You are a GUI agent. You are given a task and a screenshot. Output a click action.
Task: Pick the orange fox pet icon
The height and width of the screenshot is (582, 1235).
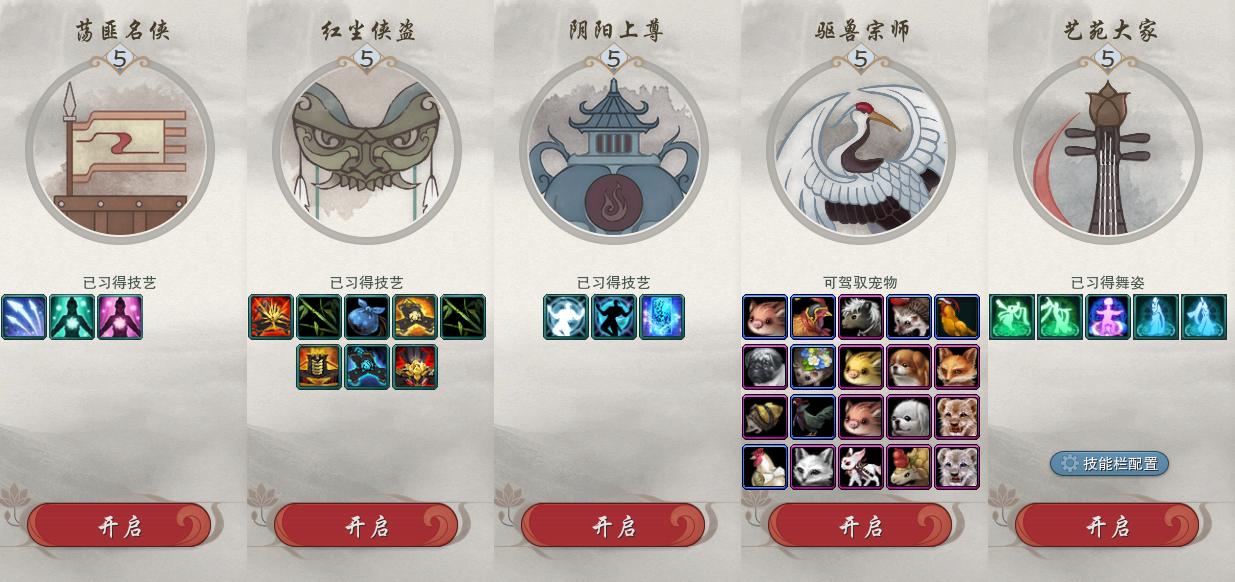pyautogui.click(x=957, y=367)
